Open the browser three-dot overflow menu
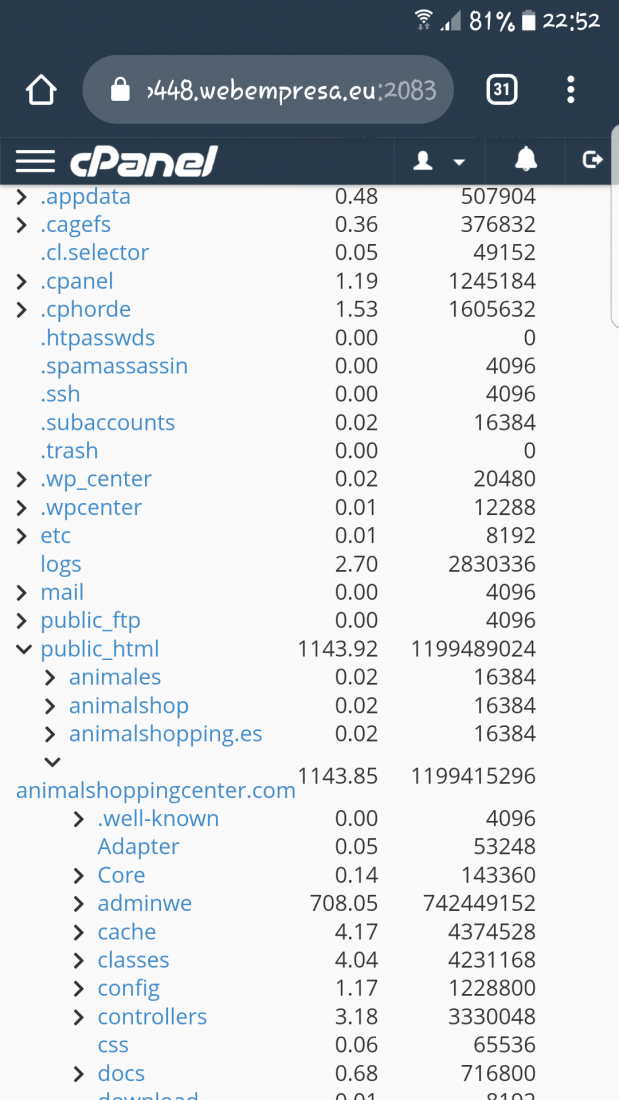619x1100 pixels. coord(571,90)
